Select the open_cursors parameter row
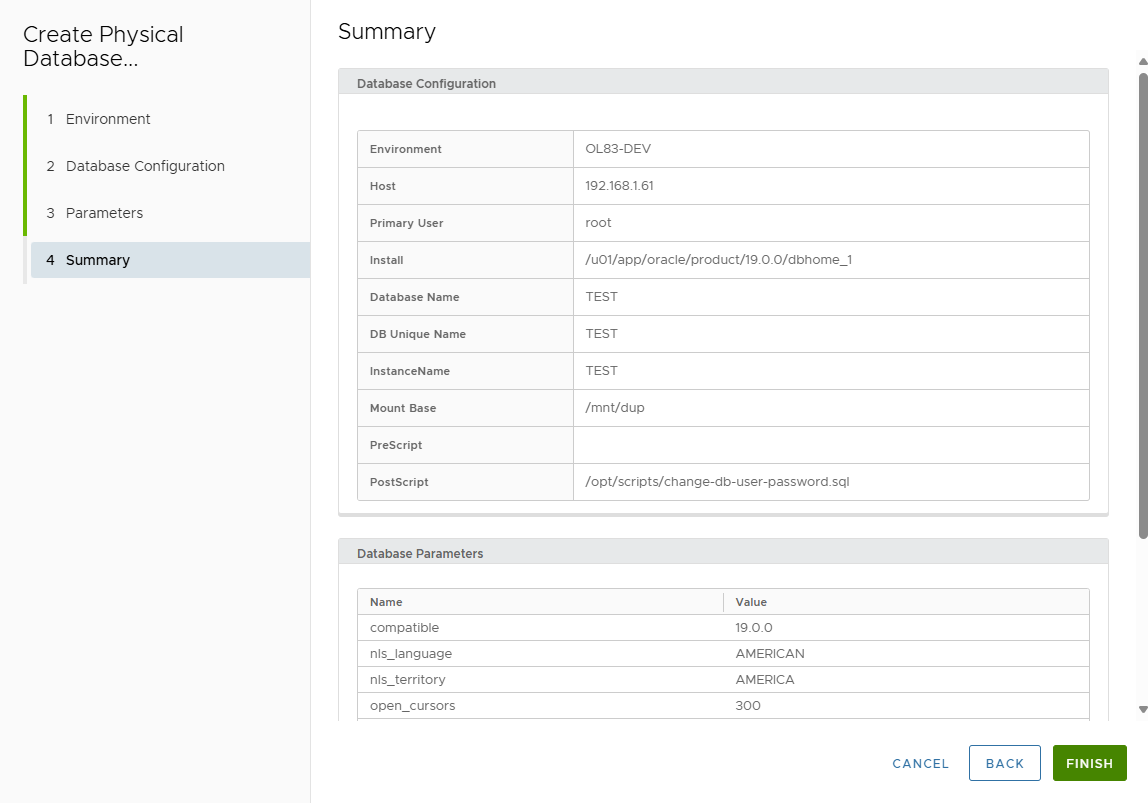The width and height of the screenshot is (1148, 803). coord(412,706)
